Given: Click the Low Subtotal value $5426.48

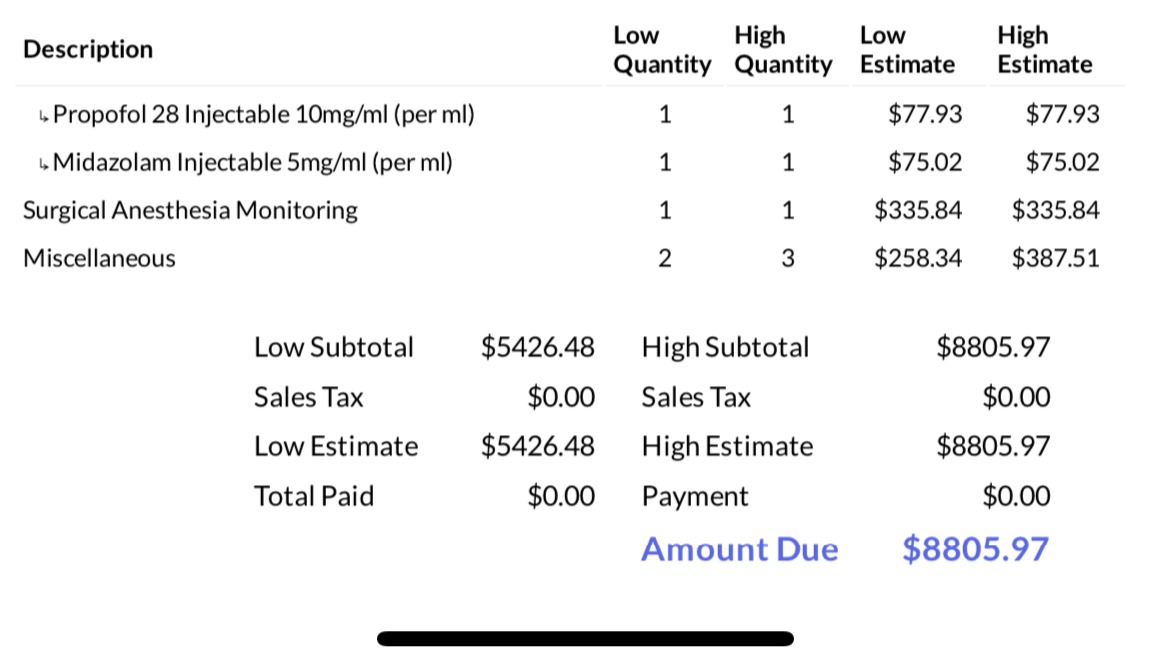Looking at the screenshot, I should tap(537, 347).
